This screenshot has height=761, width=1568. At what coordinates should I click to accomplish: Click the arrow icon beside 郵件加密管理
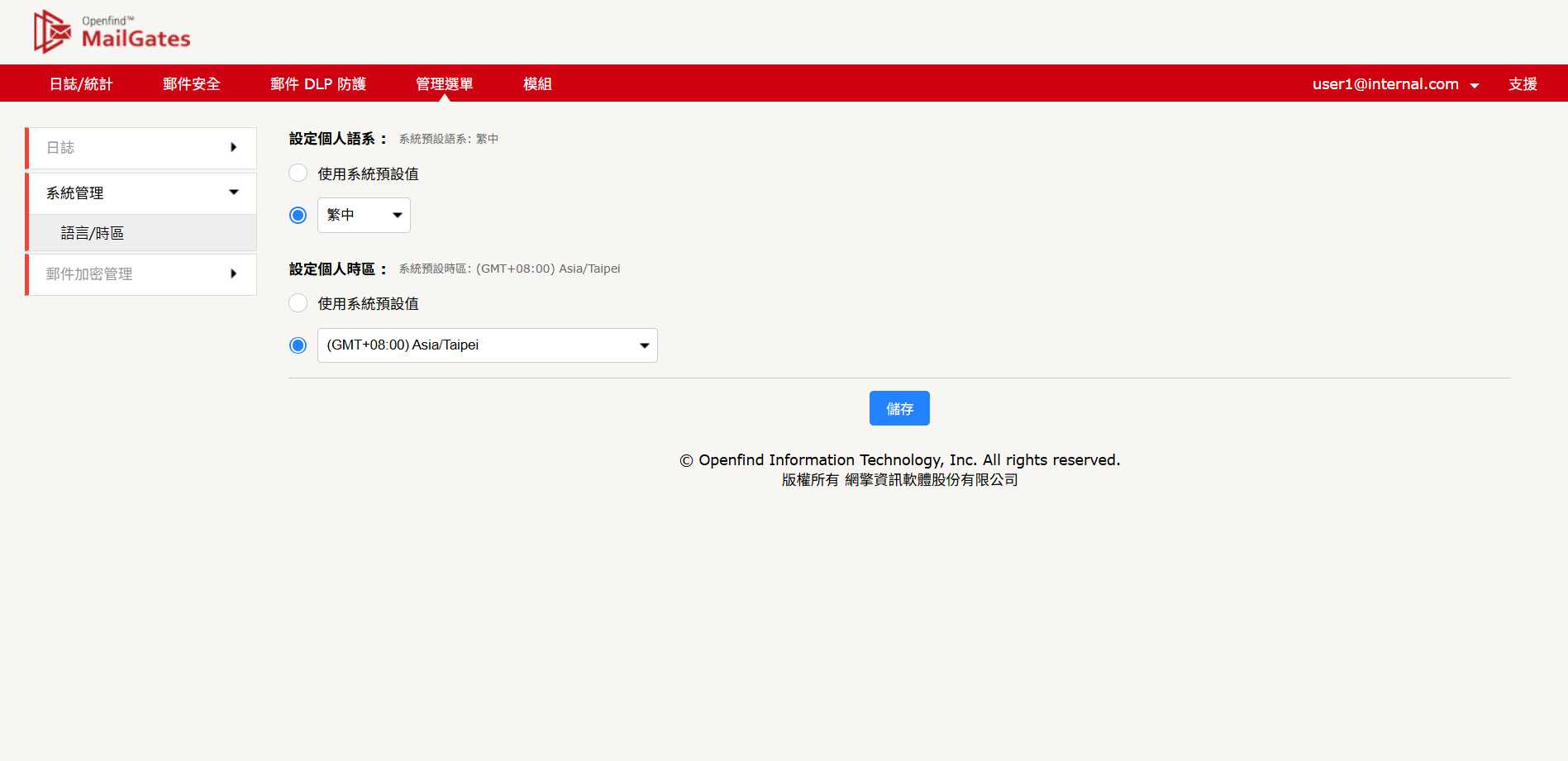click(234, 273)
